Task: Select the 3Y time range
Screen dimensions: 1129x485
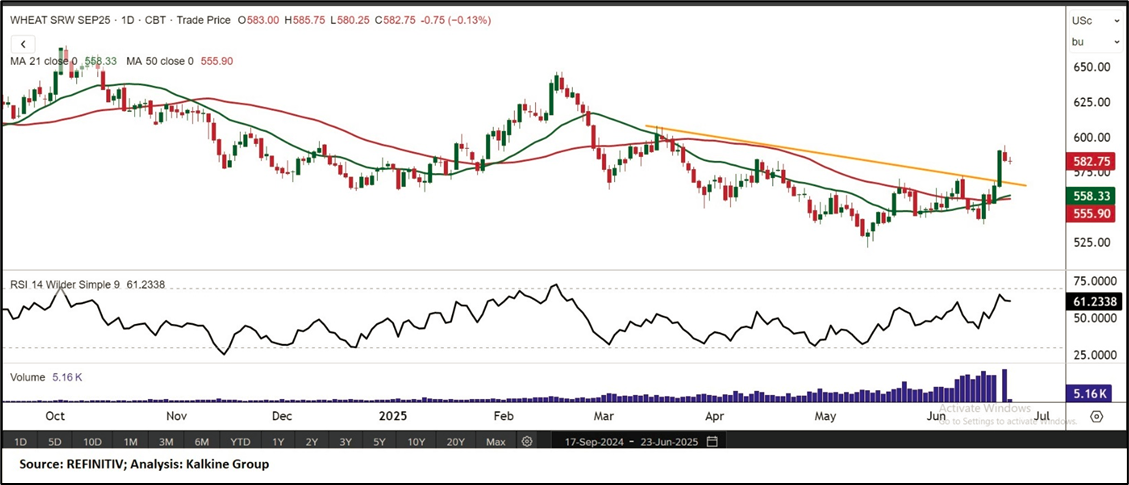Action: tap(345, 441)
